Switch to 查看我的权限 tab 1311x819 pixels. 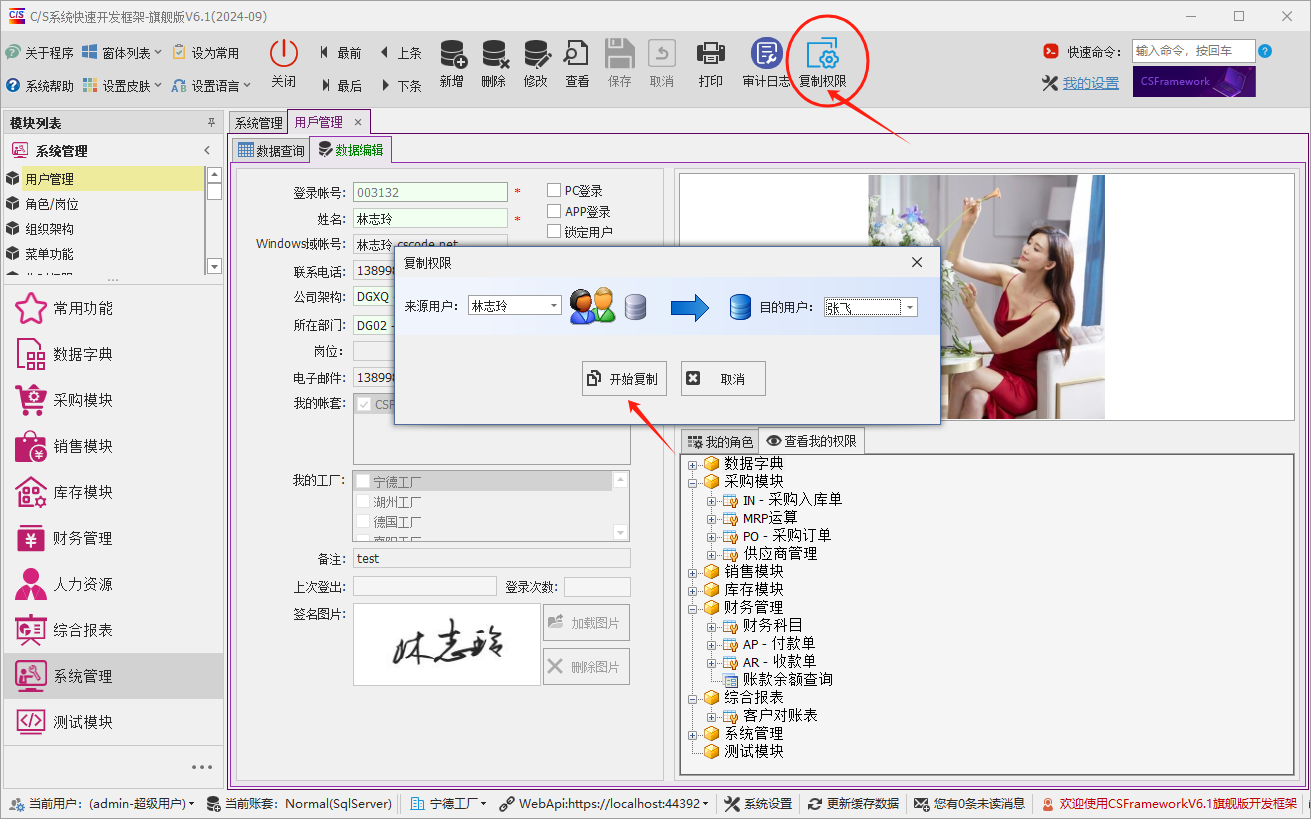[811, 440]
